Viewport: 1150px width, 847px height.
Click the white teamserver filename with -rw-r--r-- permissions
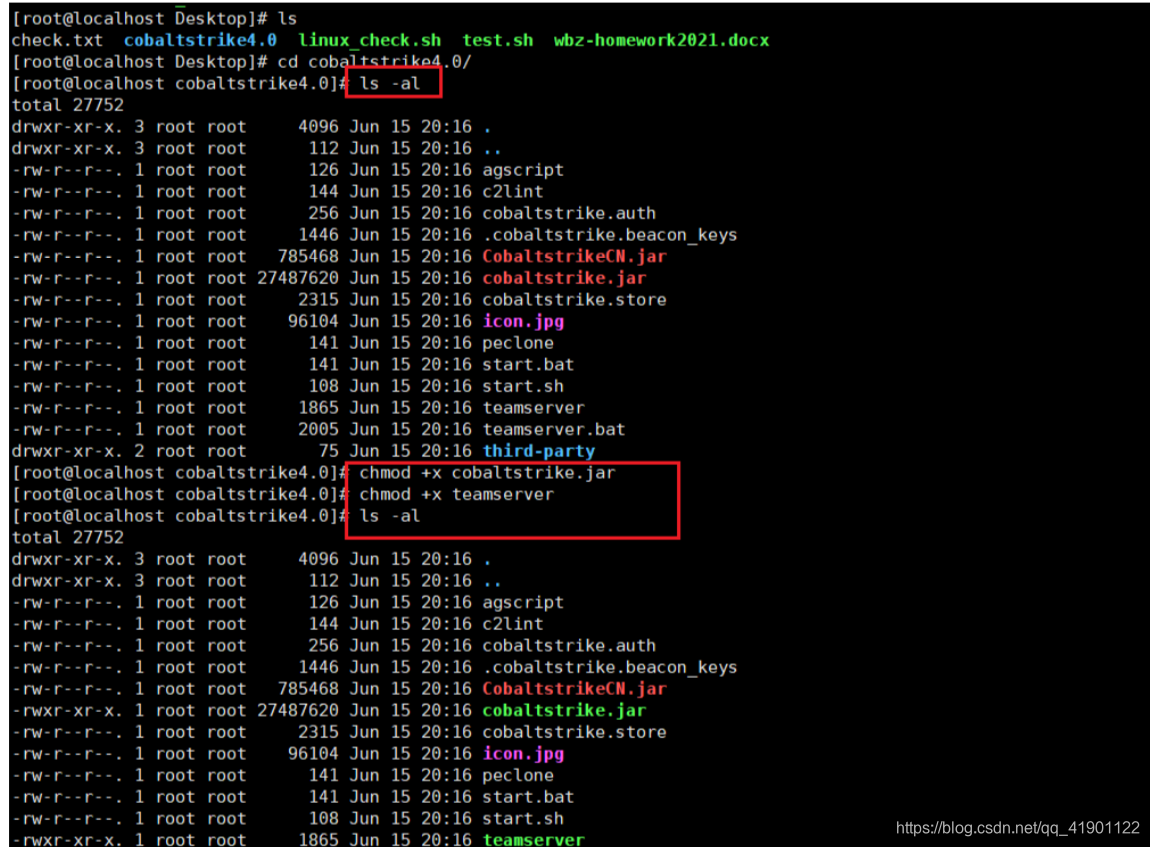[533, 408]
